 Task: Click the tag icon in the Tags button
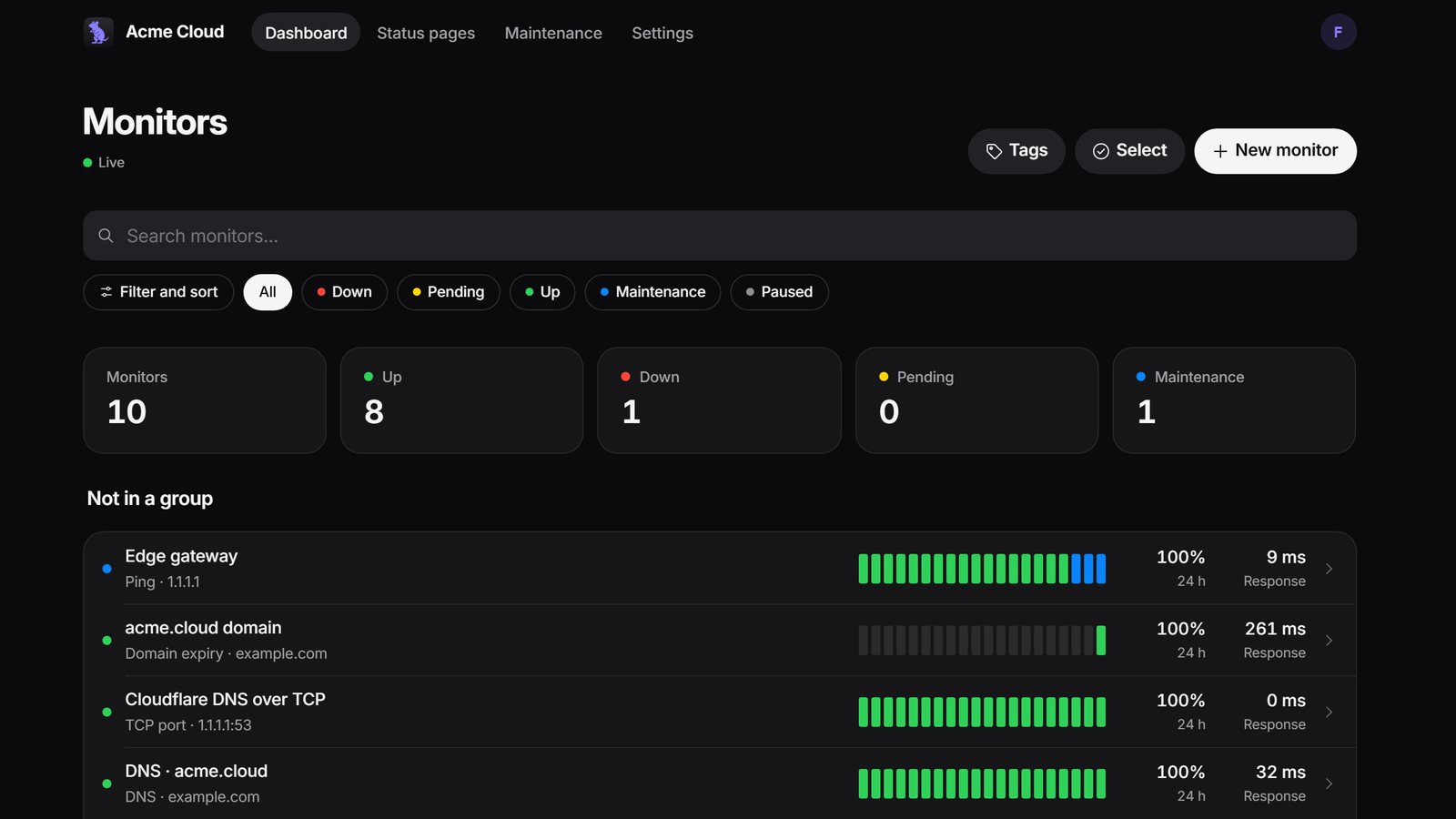[x=994, y=151]
